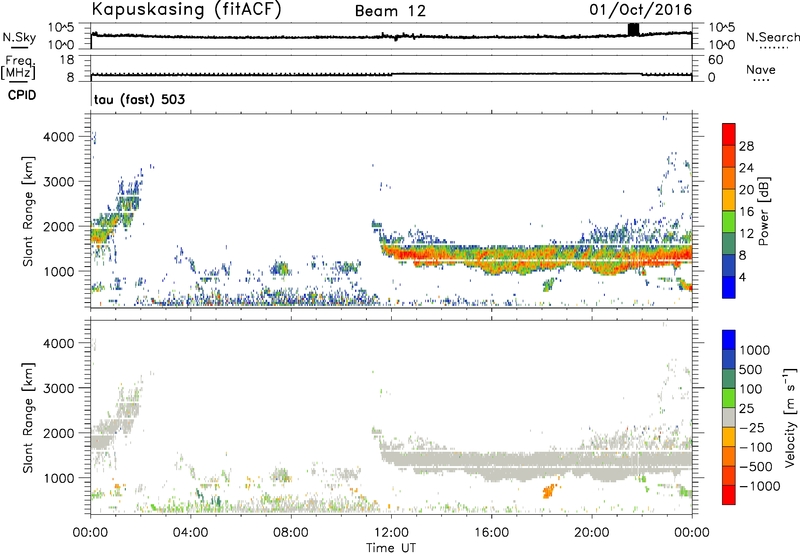Click the 12:00 time axis label
The width and height of the screenshot is (800, 554).
click(x=391, y=533)
